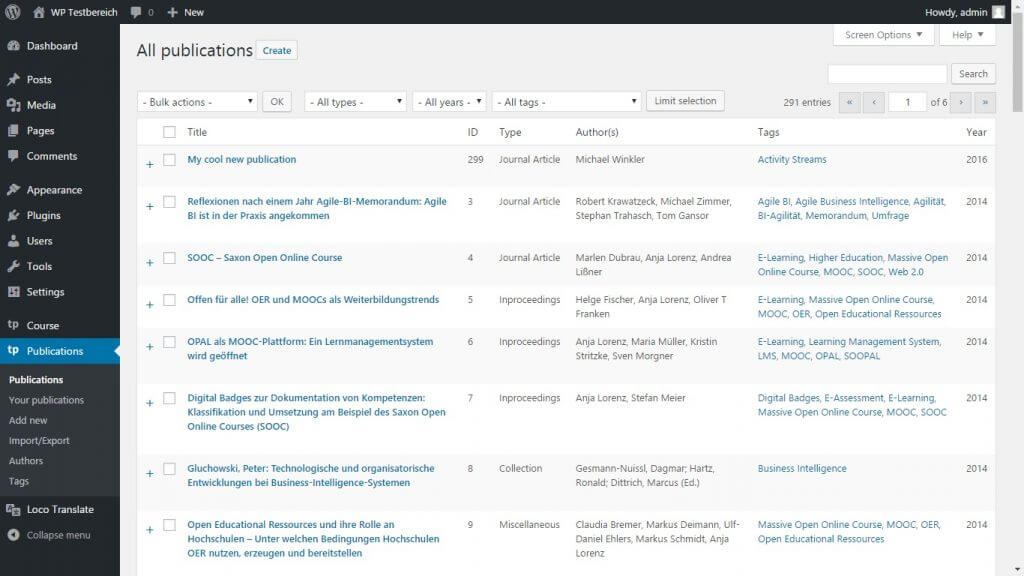Click the Loco Translate icon
Image resolution: width=1024 pixels, height=576 pixels.
13,509
